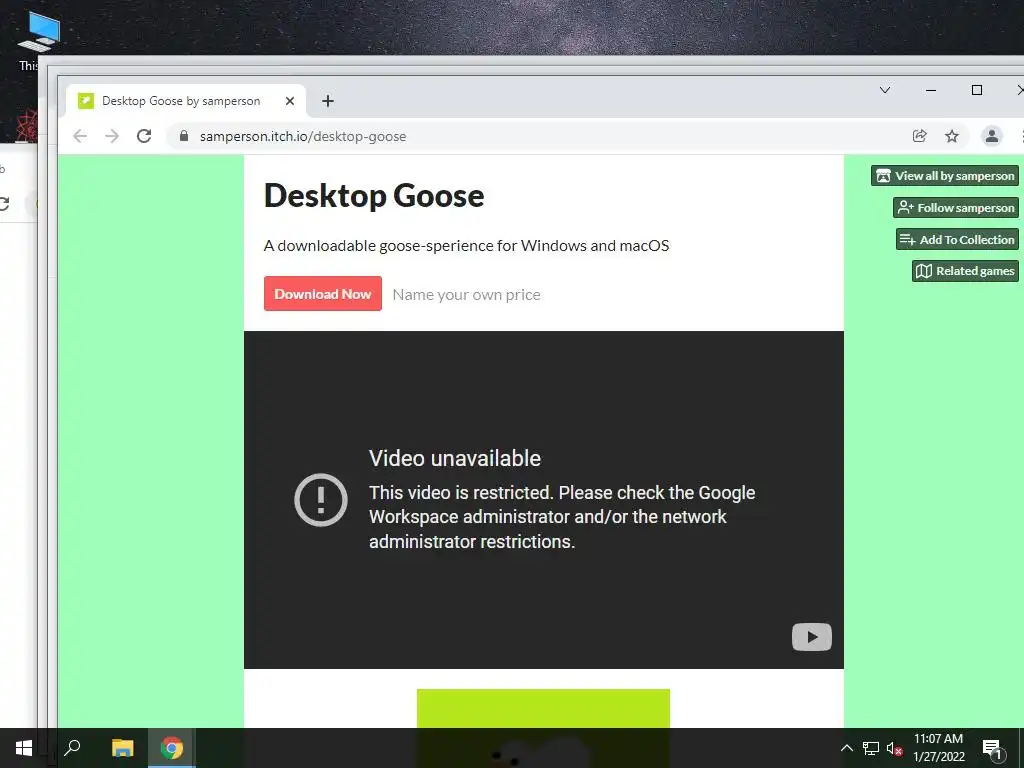The width and height of the screenshot is (1024, 768).
Task: Bookmark this page with star icon
Action: [x=952, y=136]
